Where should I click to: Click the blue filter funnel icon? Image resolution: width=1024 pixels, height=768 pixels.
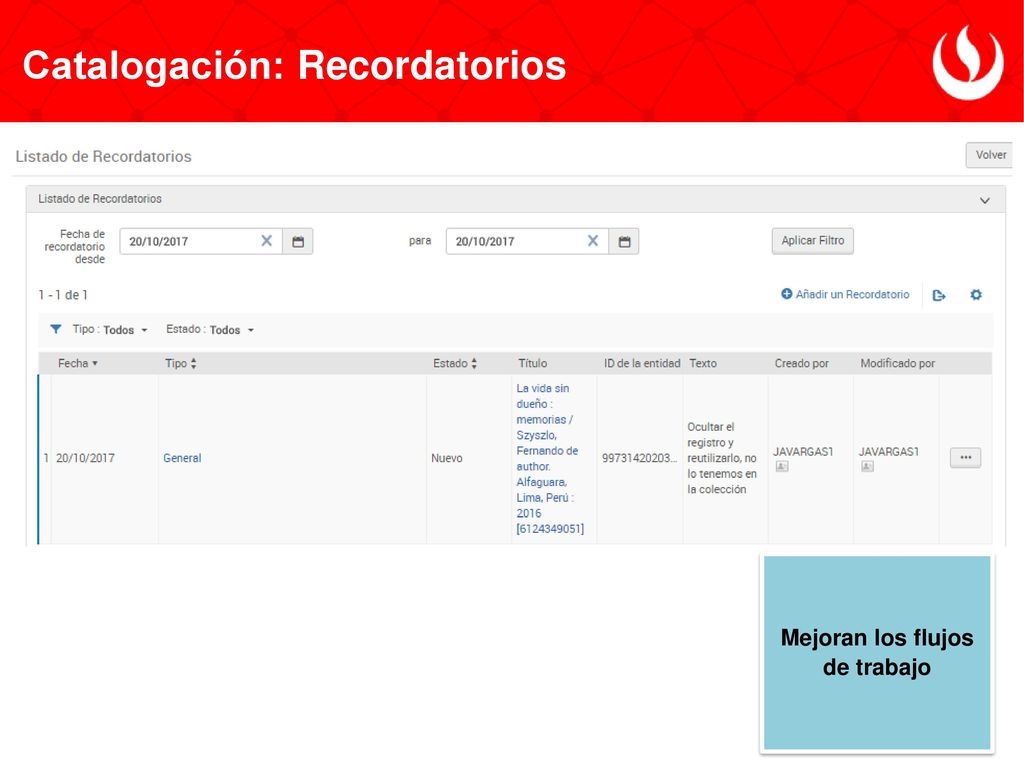[x=56, y=329]
